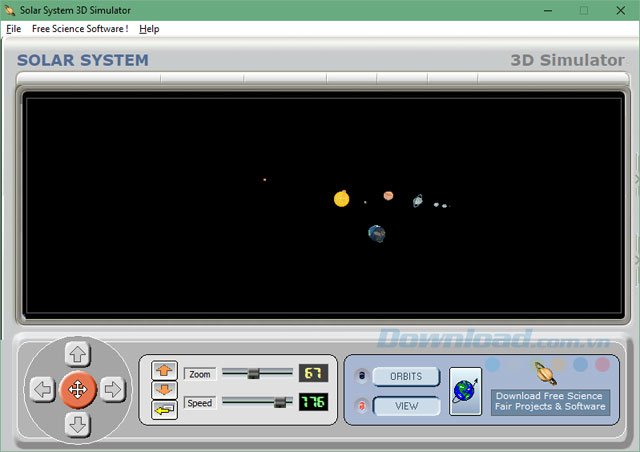Close the Solar System 3D Simulator window
The height and width of the screenshot is (452, 640).
[620, 11]
